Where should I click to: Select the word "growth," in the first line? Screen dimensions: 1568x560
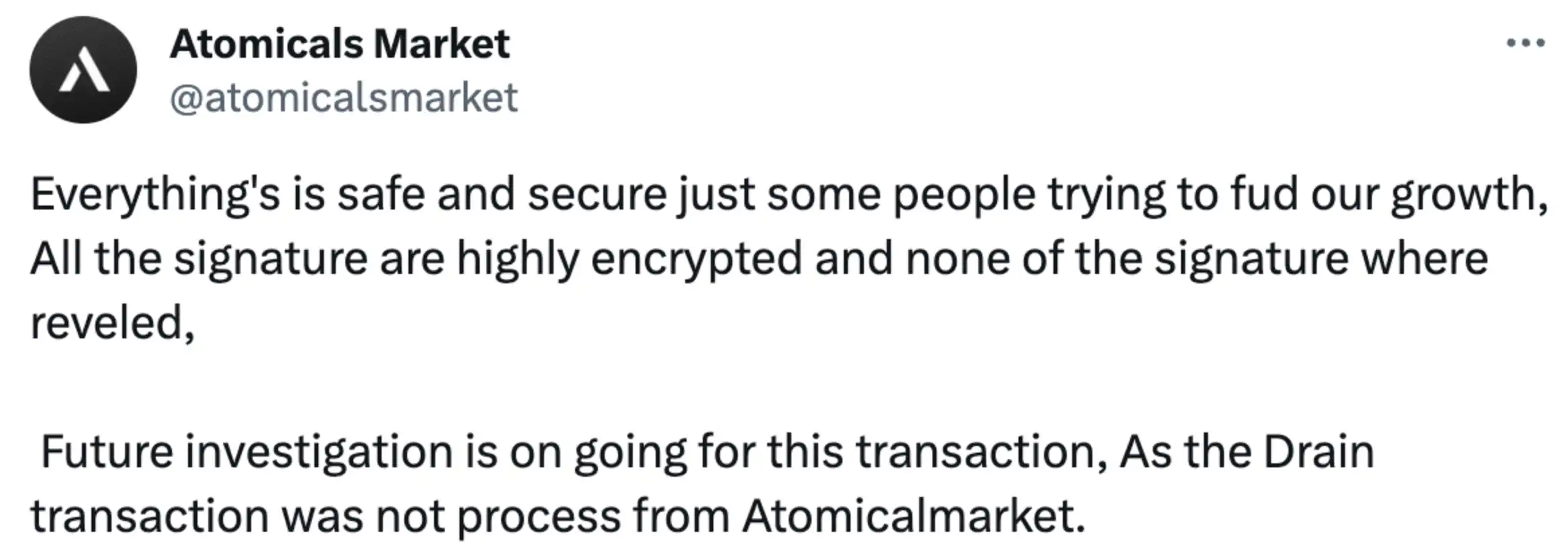tap(1469, 195)
